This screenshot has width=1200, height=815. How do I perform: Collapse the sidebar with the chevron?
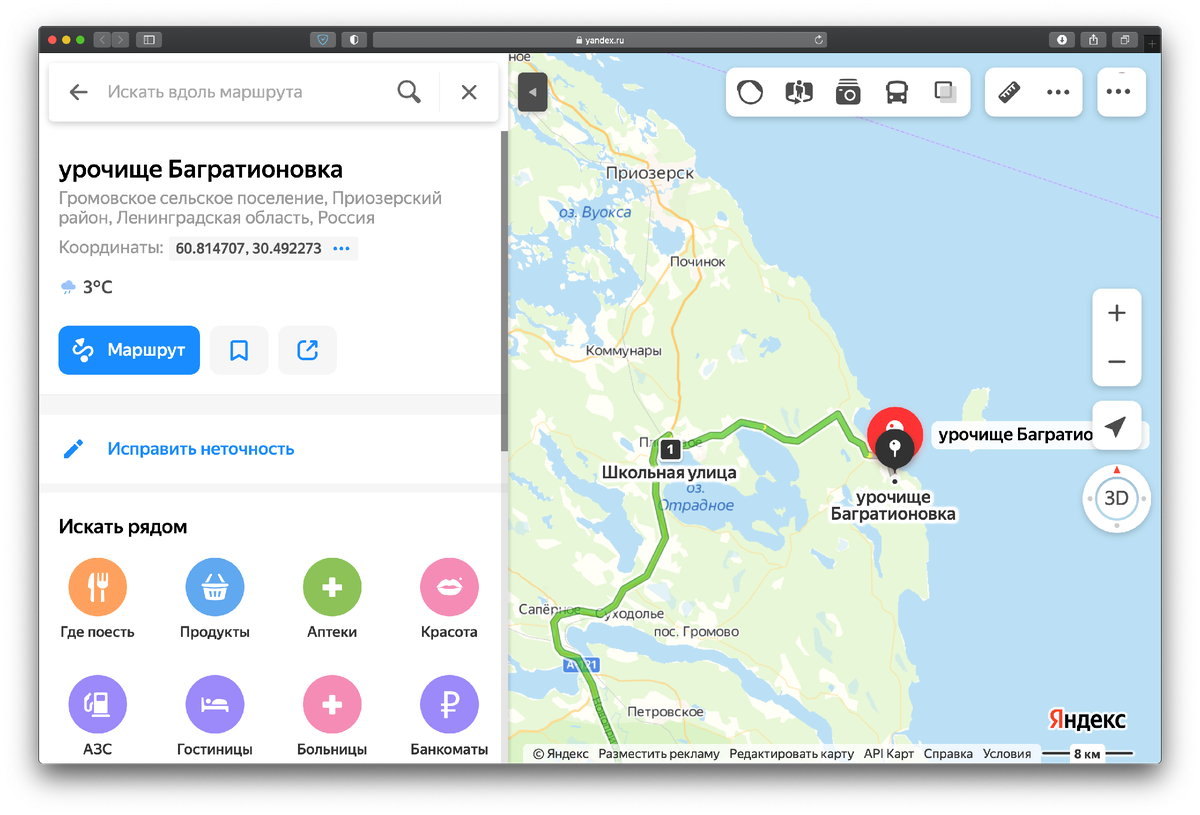pos(532,91)
